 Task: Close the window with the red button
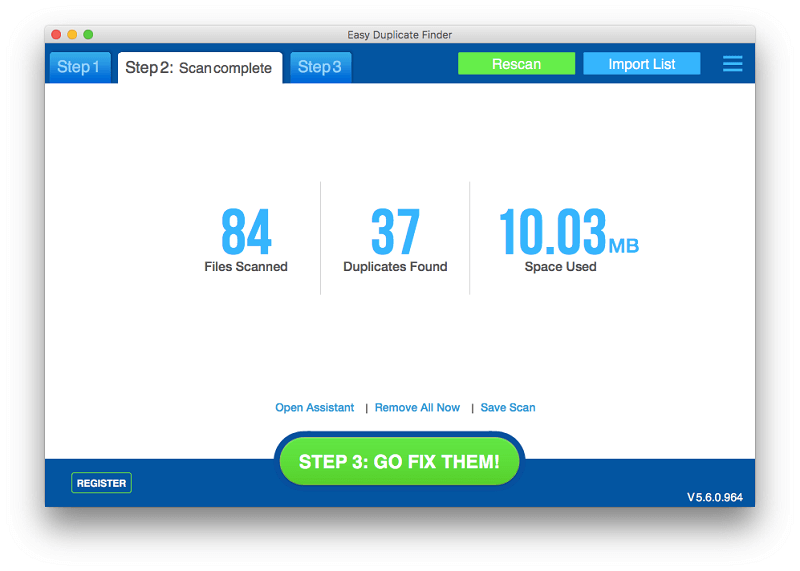point(56,34)
